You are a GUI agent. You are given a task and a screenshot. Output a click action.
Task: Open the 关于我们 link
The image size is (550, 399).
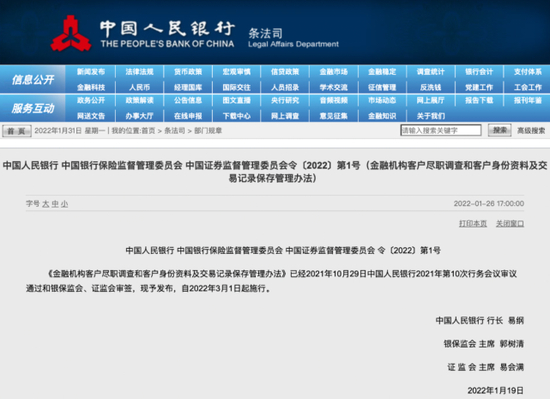[x=430, y=116]
